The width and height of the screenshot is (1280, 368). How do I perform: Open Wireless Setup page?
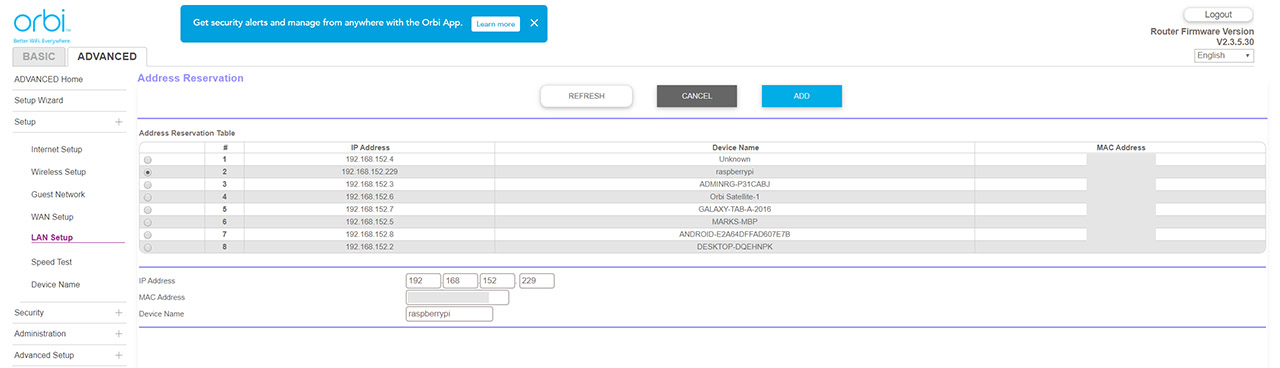tap(58, 172)
